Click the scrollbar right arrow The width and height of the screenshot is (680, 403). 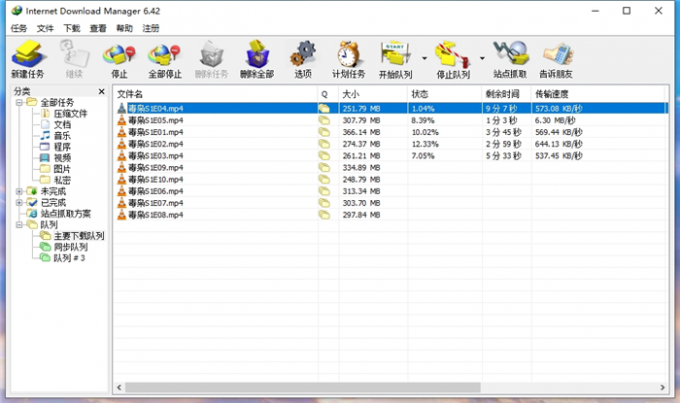pyautogui.click(x=662, y=387)
